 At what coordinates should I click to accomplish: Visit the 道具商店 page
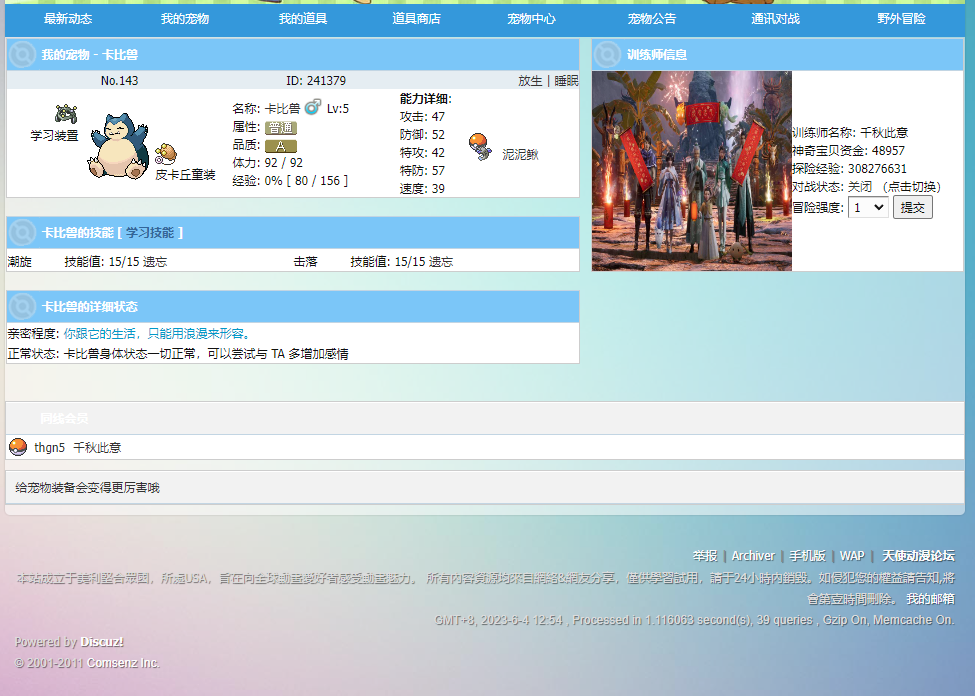tap(416, 19)
